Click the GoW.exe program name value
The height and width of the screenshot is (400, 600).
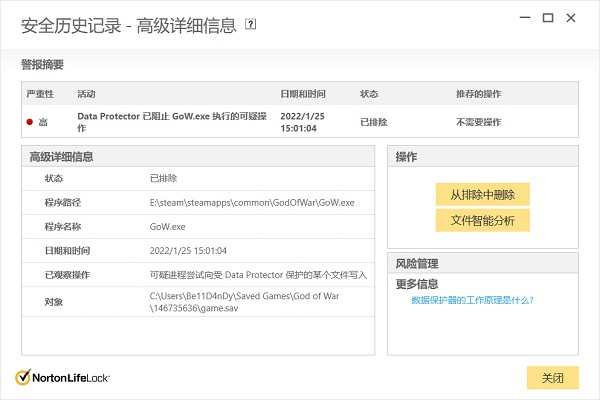coord(167,227)
